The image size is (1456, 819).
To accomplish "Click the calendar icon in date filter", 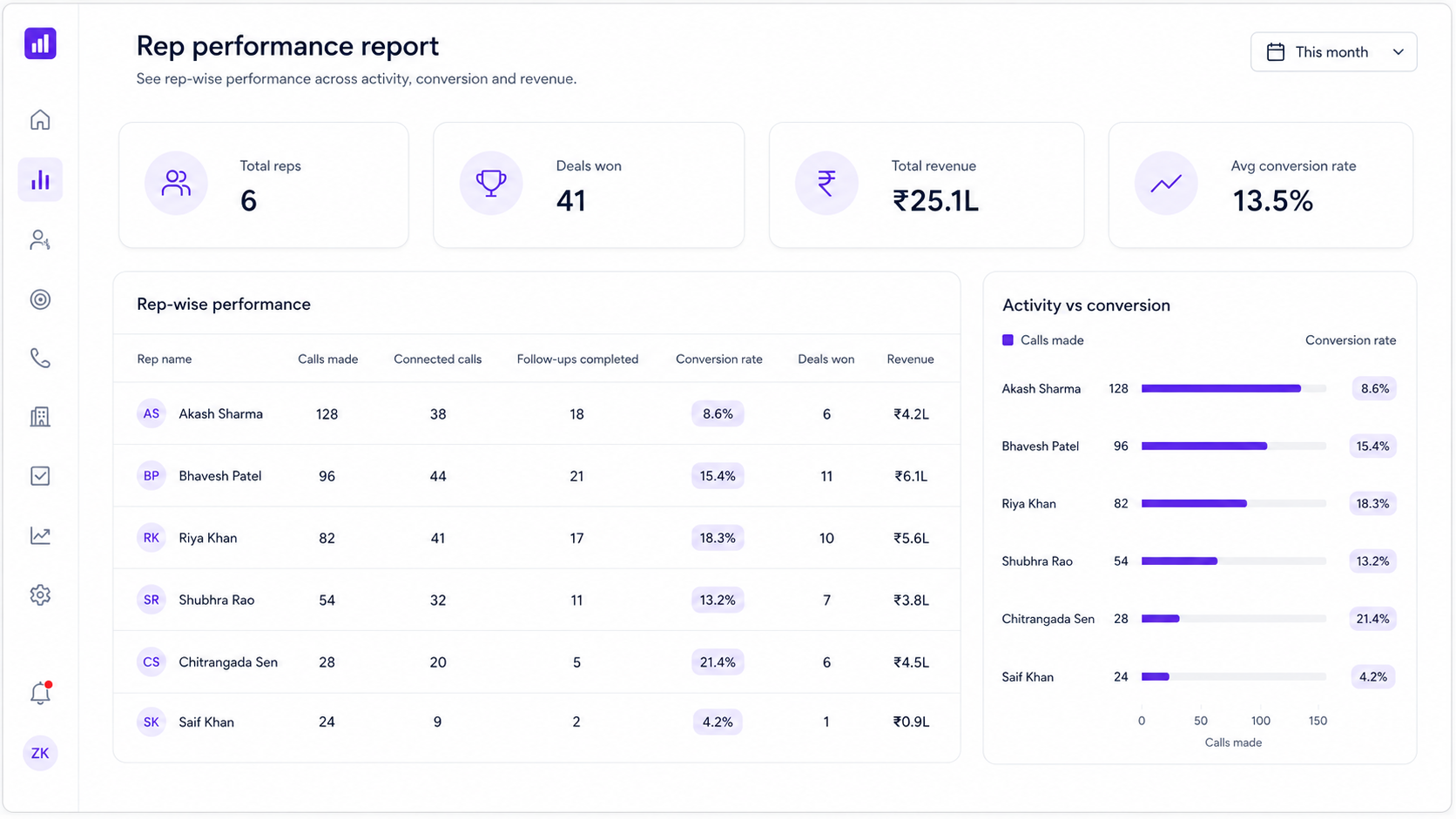I will pos(1276,52).
